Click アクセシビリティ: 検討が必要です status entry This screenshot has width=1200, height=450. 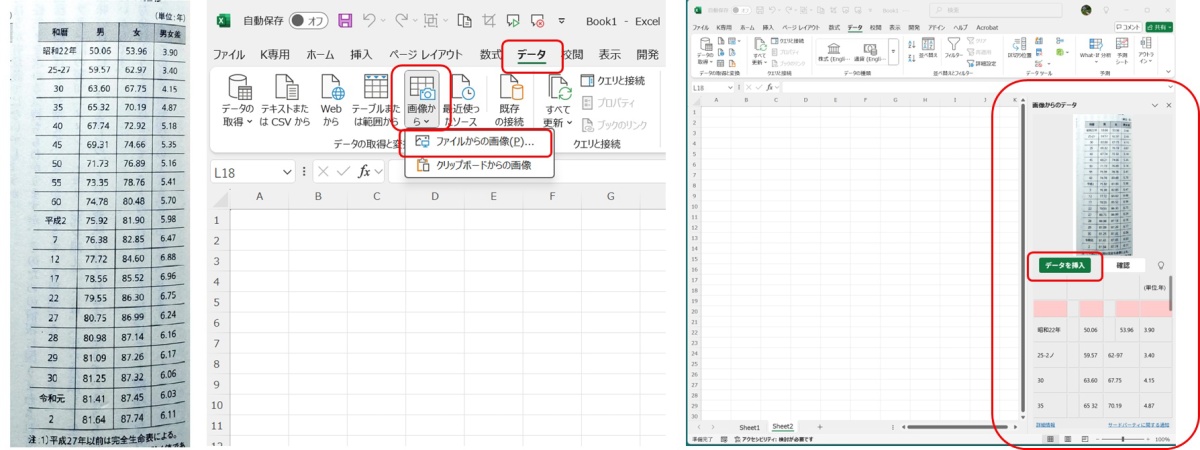[x=772, y=438]
